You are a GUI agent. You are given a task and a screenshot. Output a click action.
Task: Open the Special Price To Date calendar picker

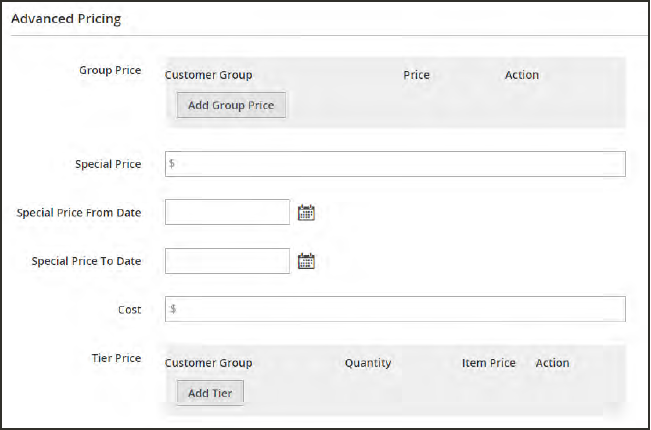pos(307,261)
